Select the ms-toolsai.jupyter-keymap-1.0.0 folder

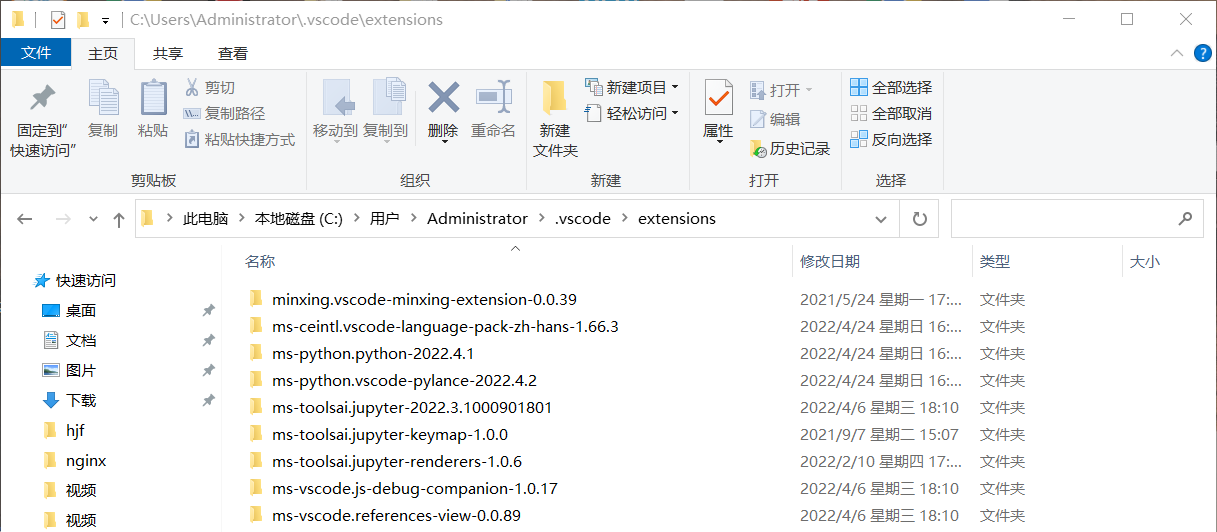point(390,434)
